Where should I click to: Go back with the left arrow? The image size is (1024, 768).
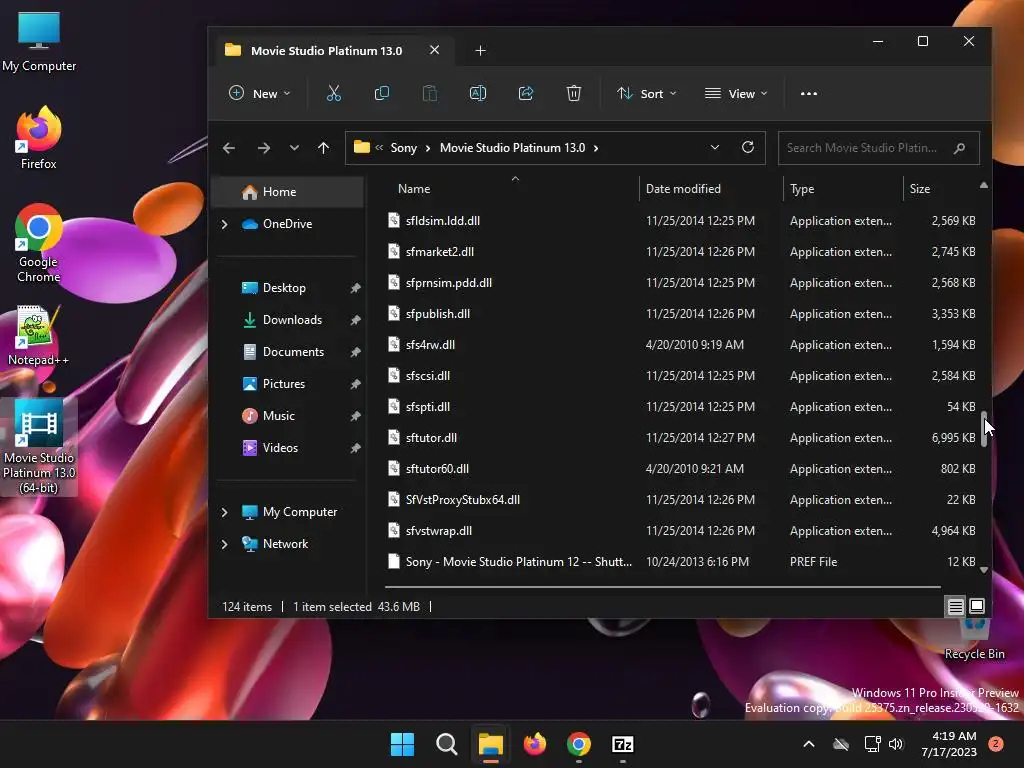[x=229, y=148]
